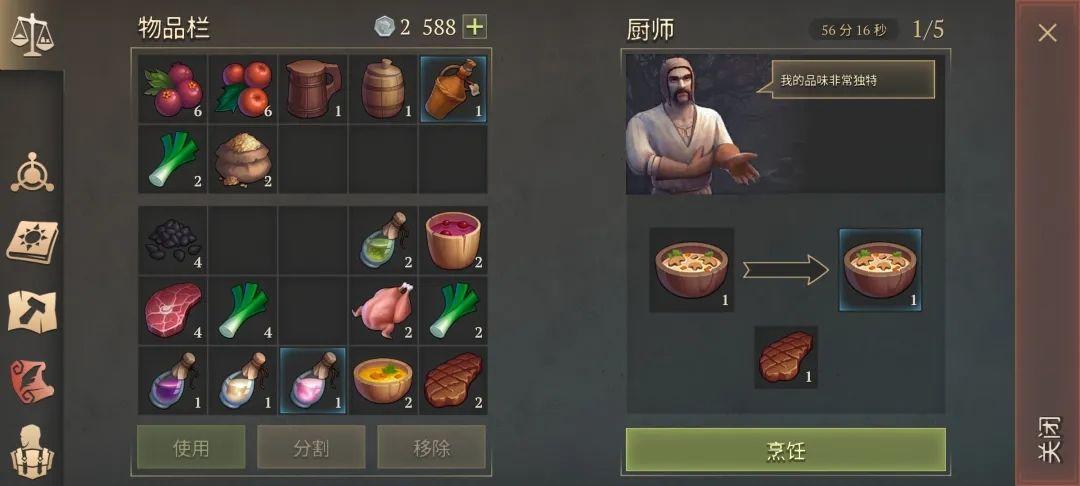Click the 分割 split button

[311, 447]
